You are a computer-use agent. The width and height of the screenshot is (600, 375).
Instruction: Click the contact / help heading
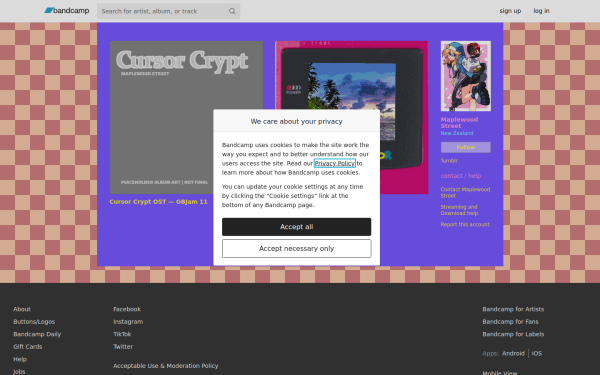[x=461, y=176]
